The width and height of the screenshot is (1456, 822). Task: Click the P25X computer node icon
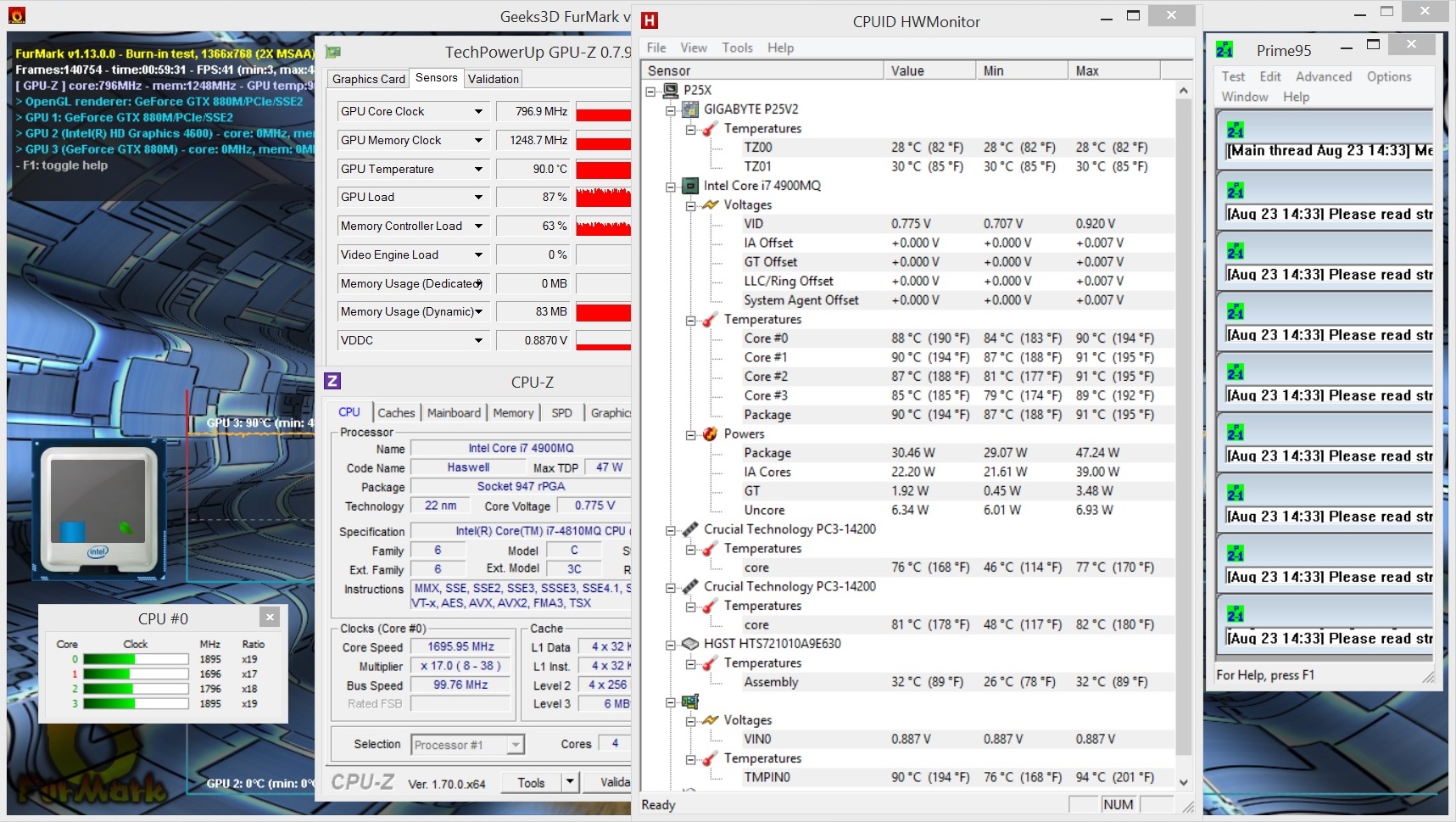click(x=671, y=90)
